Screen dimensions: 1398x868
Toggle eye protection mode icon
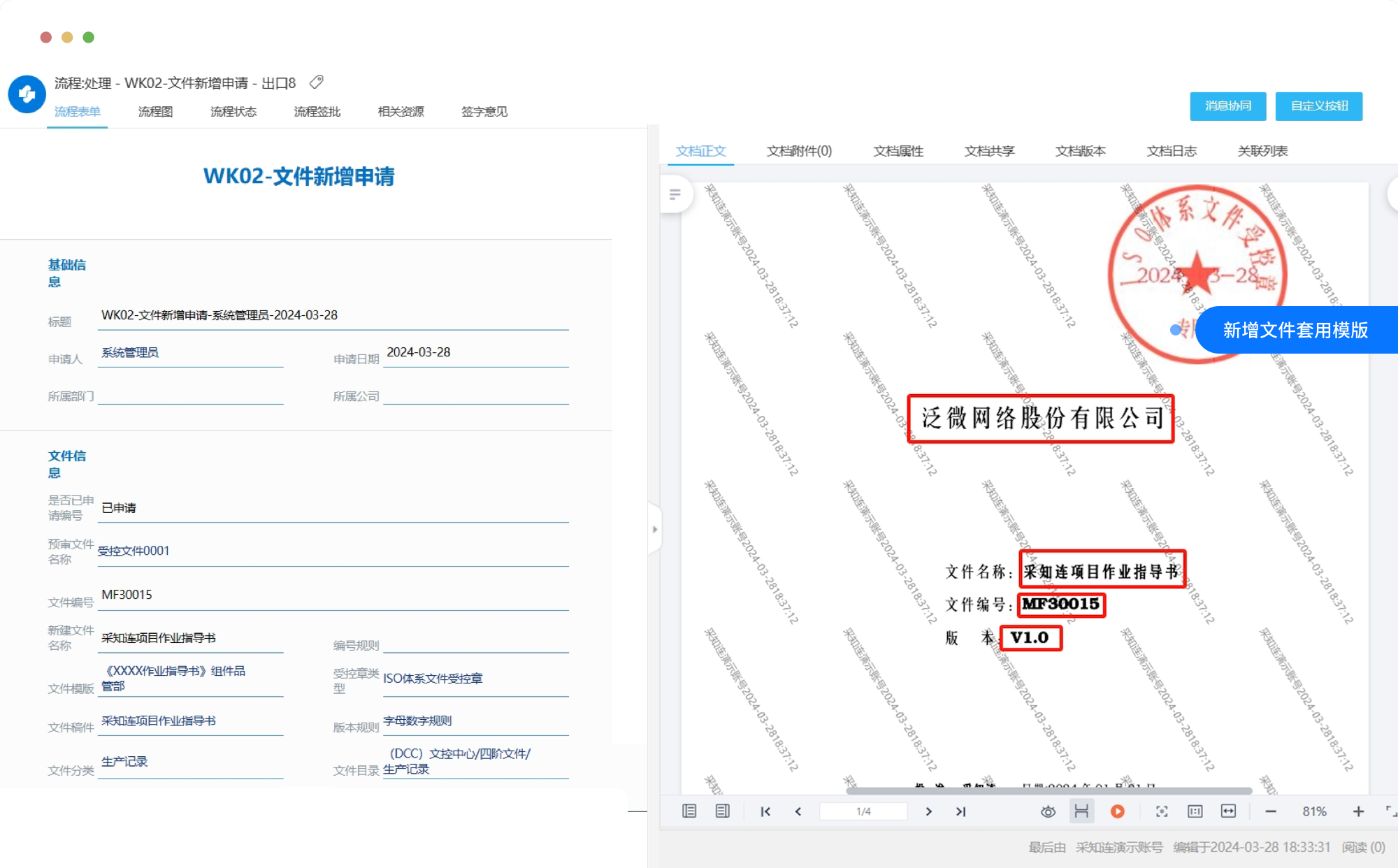pos(1048,811)
